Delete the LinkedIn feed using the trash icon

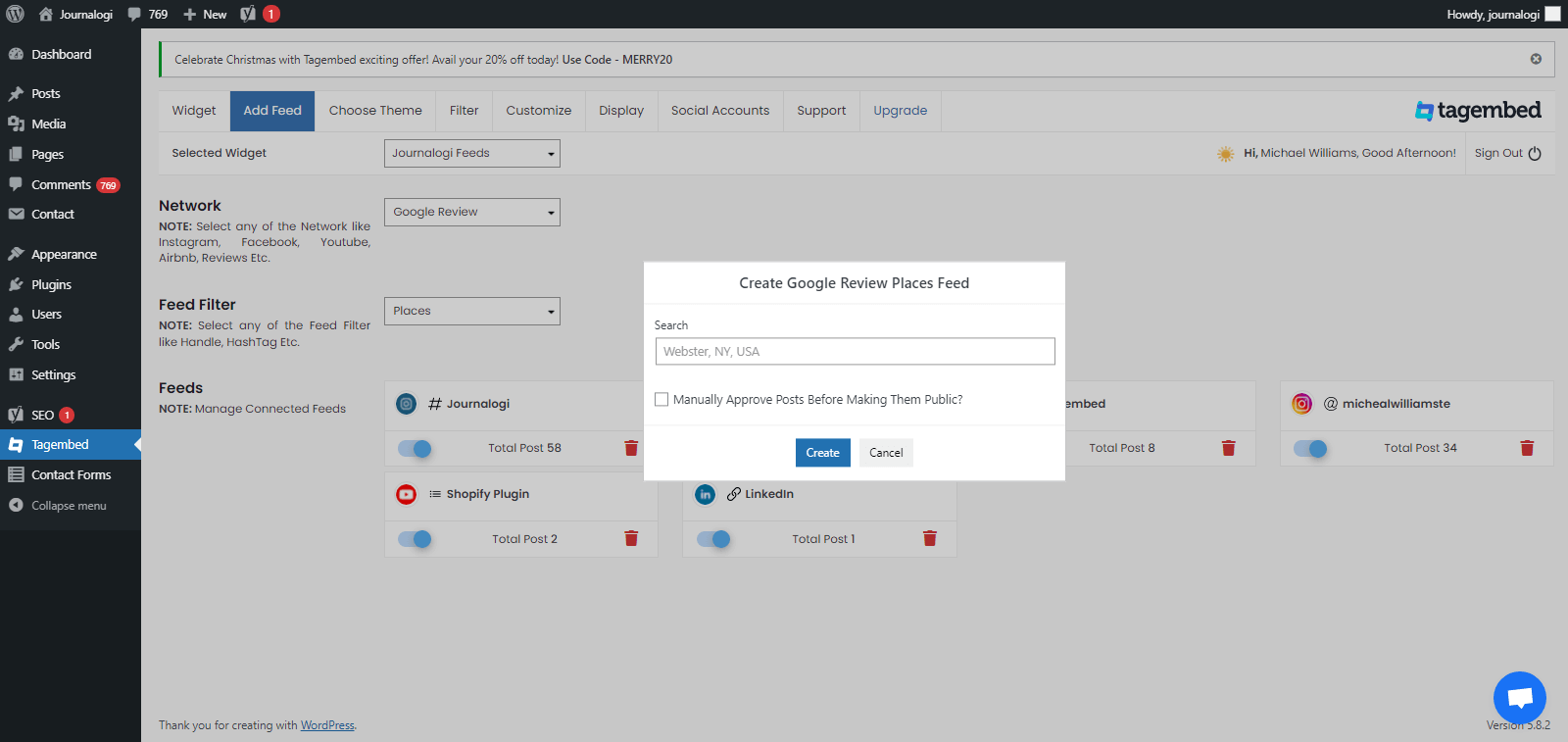(930, 538)
